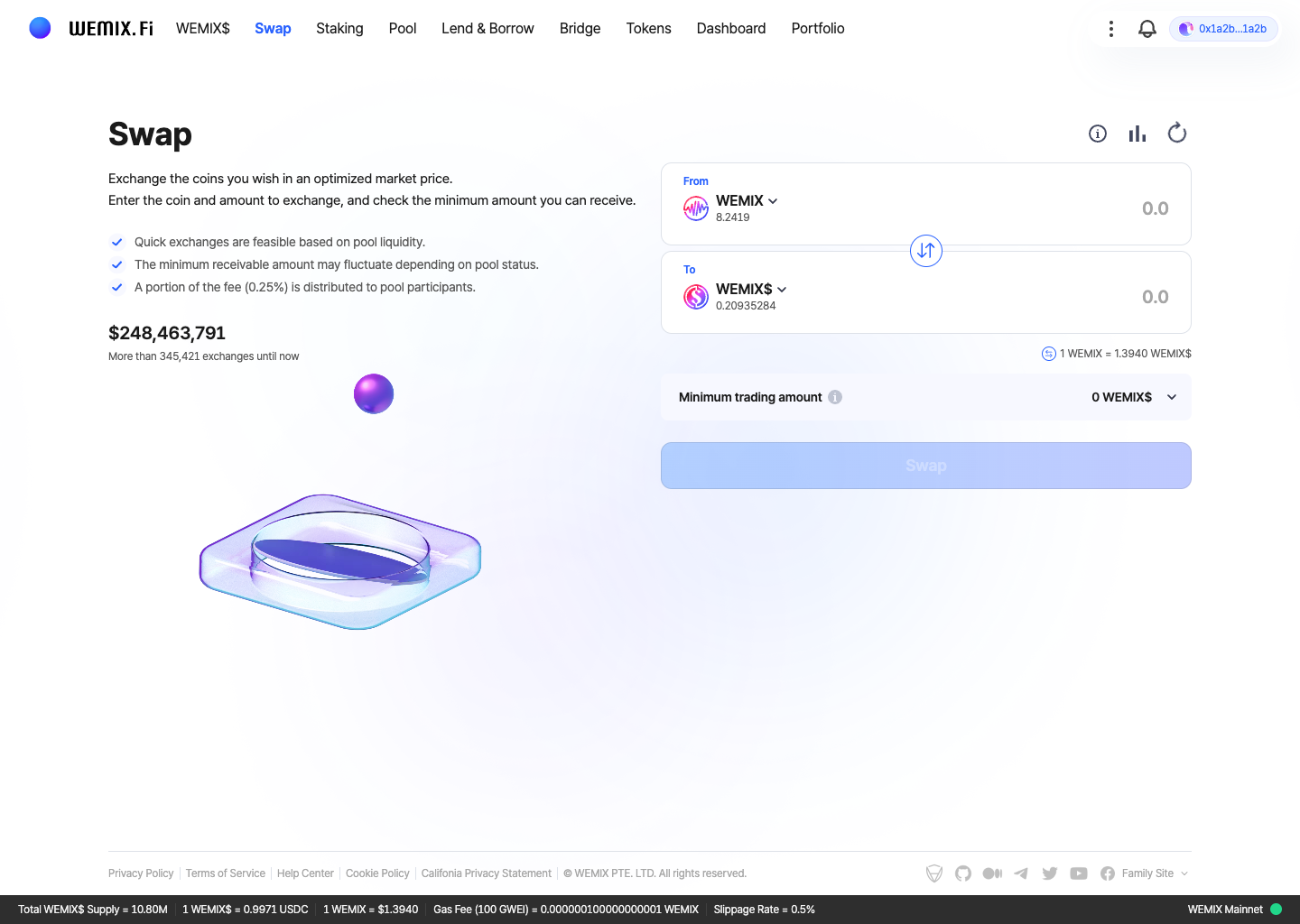Click the To amount input field

[1156, 297]
